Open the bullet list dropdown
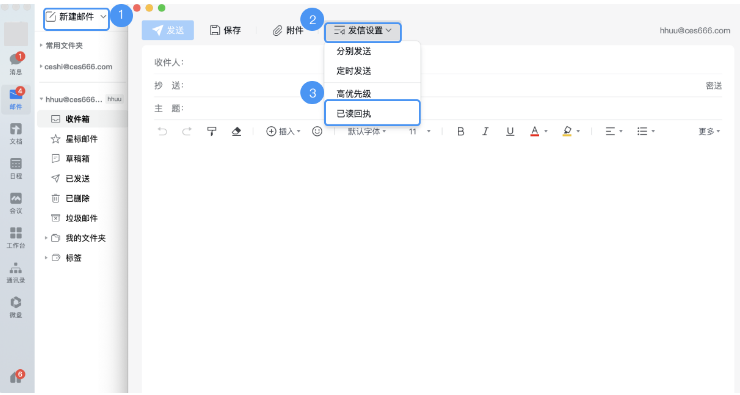740x395 pixels. point(646,131)
